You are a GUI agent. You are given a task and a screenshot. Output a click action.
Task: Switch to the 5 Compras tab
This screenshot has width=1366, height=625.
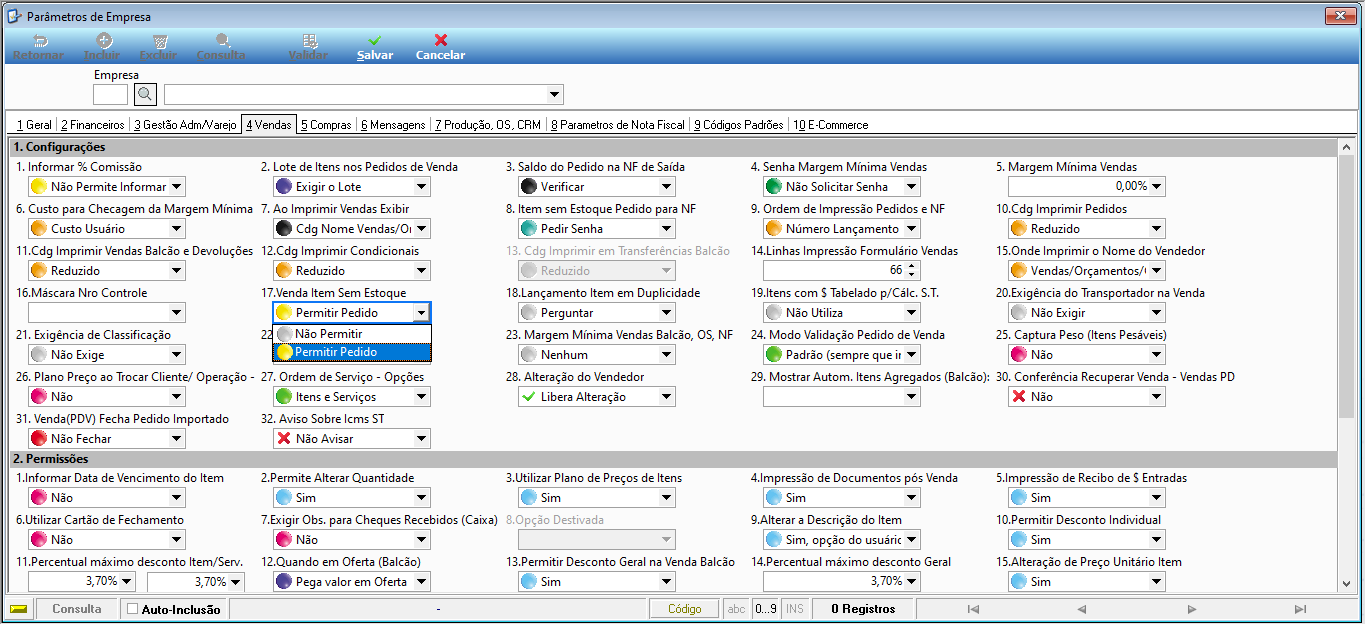coord(326,125)
